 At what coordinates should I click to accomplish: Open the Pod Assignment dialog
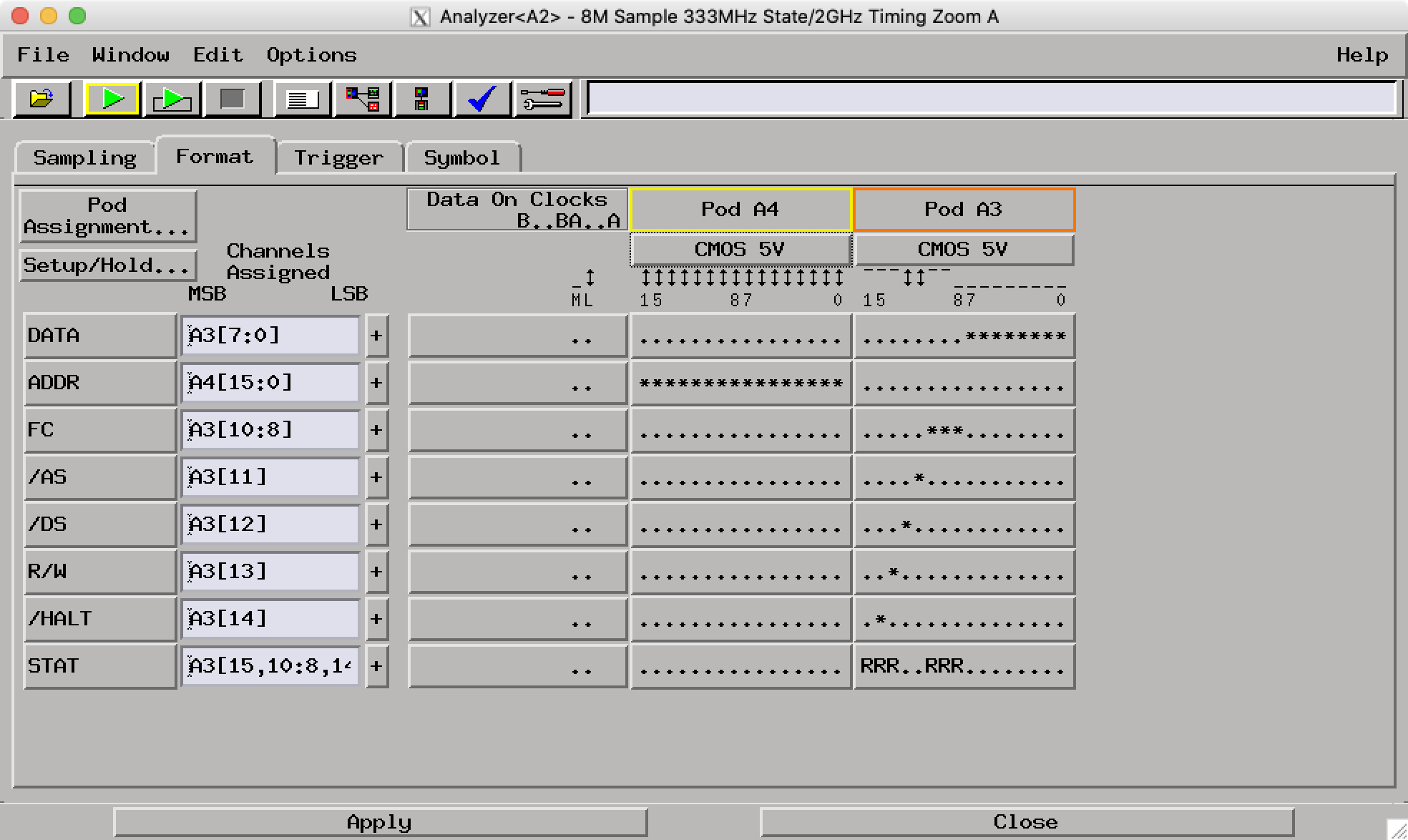[108, 215]
